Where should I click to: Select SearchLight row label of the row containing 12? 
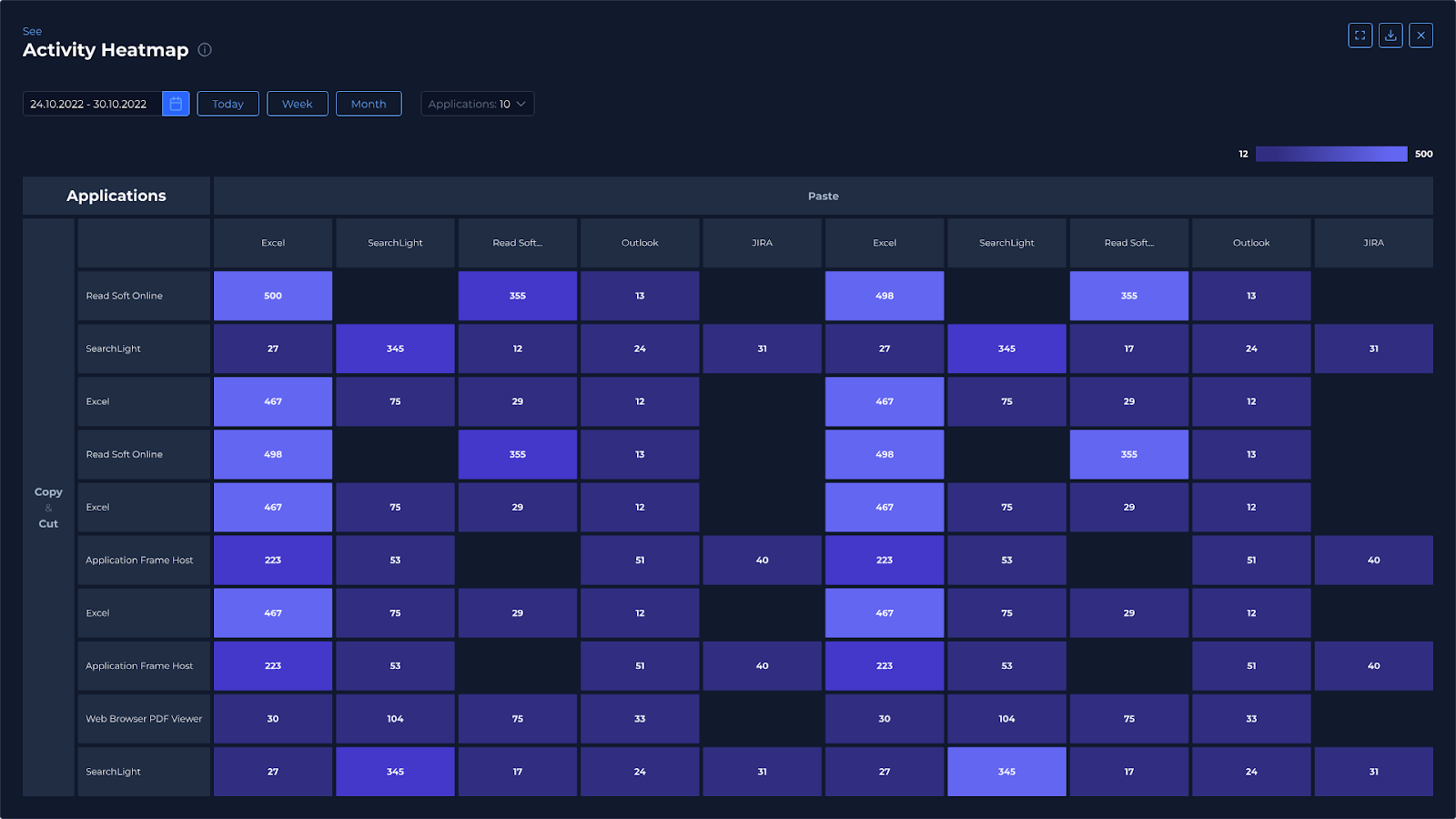pos(144,349)
